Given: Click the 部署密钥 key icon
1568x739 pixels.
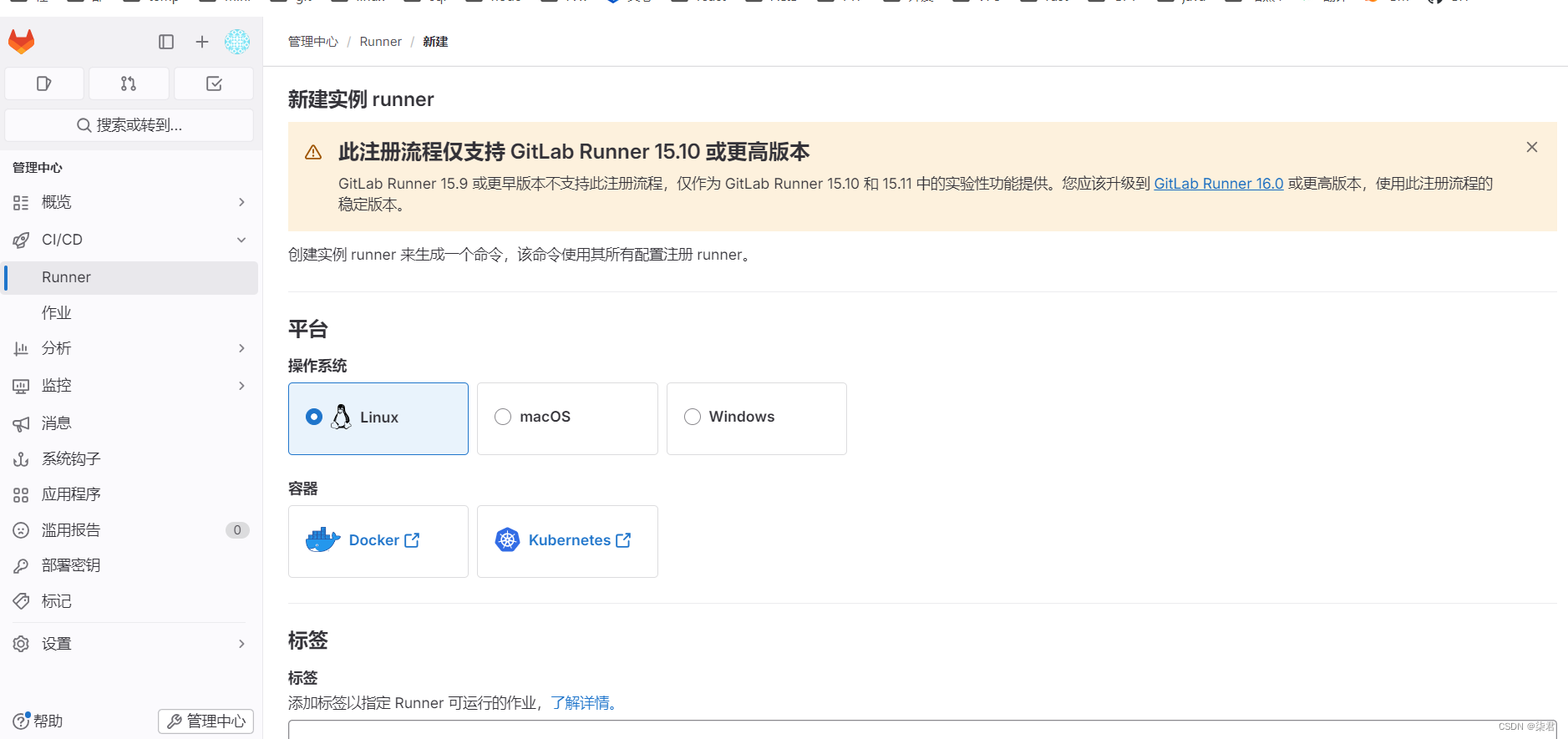Looking at the screenshot, I should pos(21,566).
